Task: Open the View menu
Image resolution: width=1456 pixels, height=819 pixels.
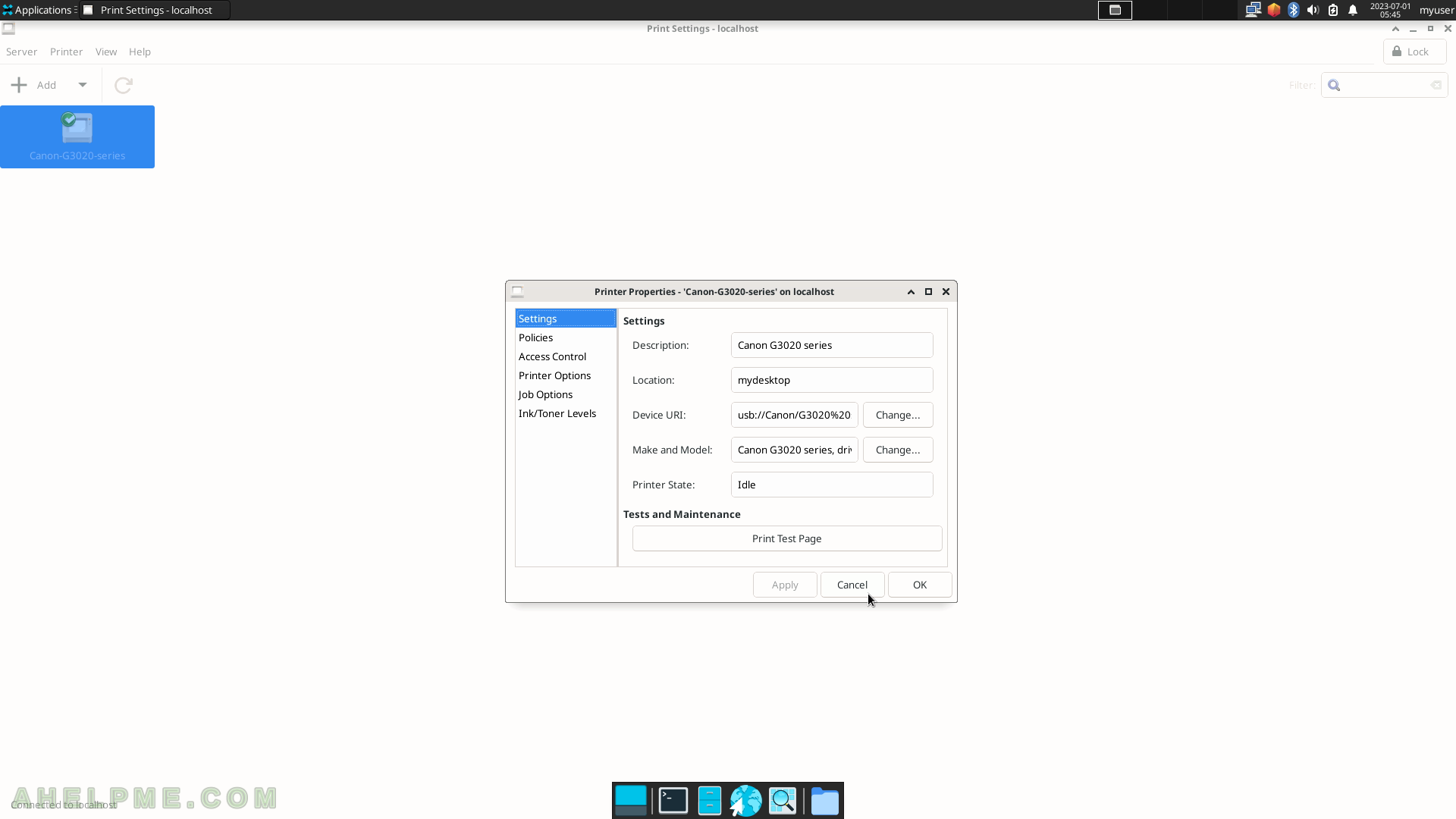Action: point(106,52)
